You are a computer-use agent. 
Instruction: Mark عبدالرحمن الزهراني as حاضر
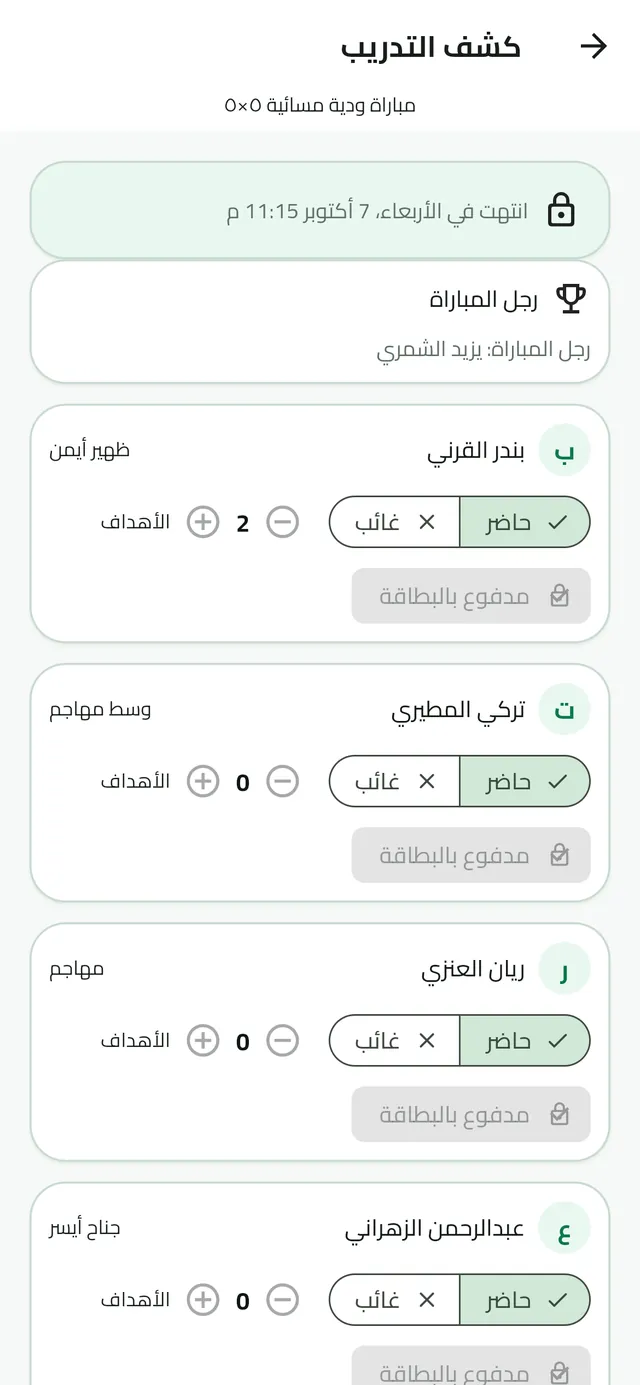525,1300
